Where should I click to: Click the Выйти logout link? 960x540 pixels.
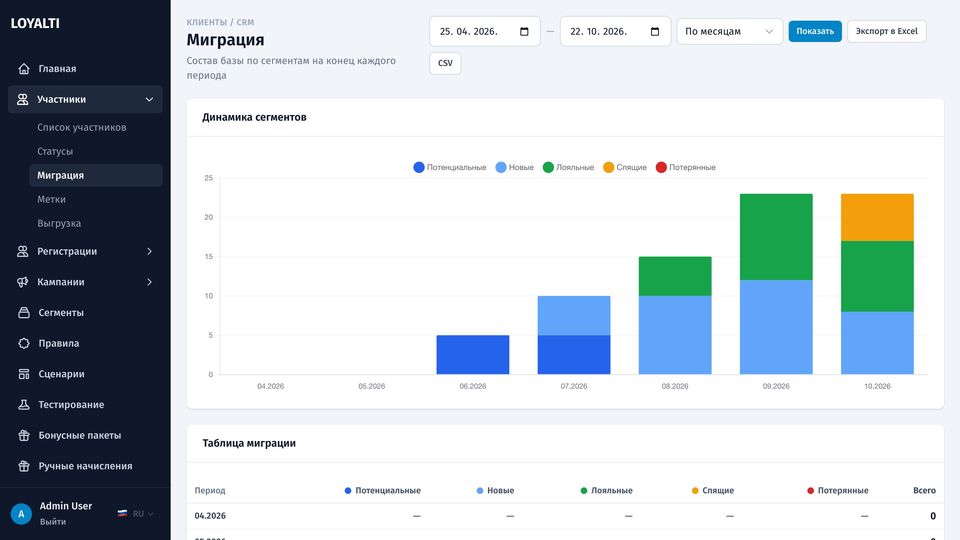[53, 522]
